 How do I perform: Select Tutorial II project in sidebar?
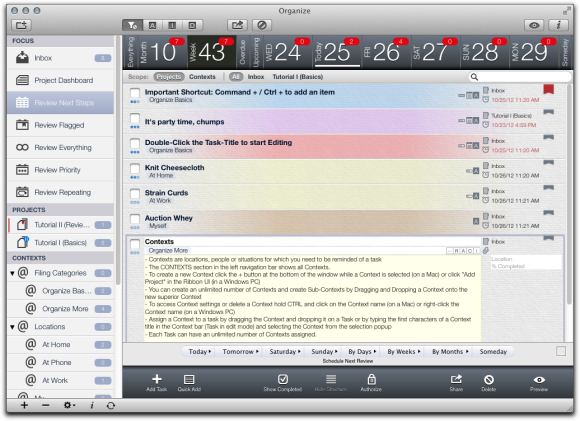click(x=61, y=225)
